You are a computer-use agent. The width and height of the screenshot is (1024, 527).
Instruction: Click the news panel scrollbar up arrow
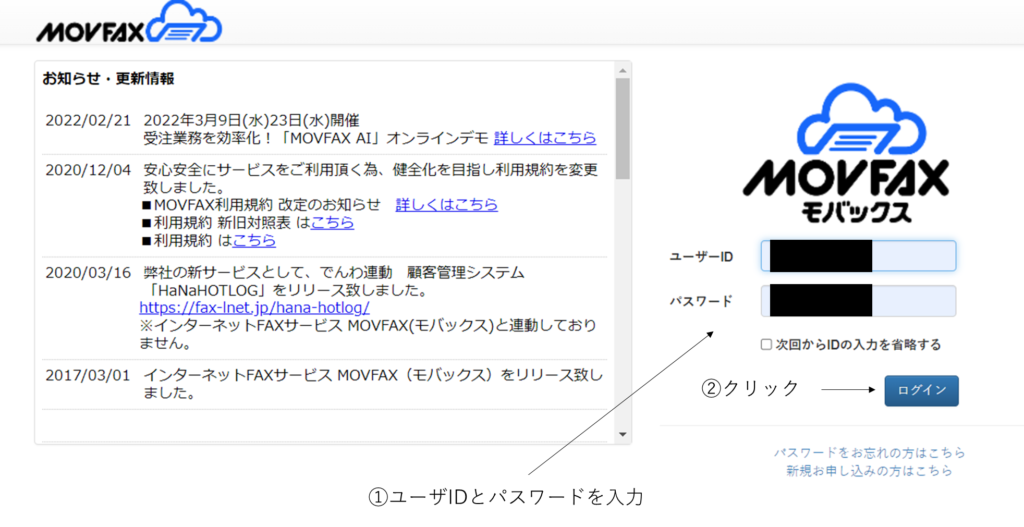click(x=622, y=71)
